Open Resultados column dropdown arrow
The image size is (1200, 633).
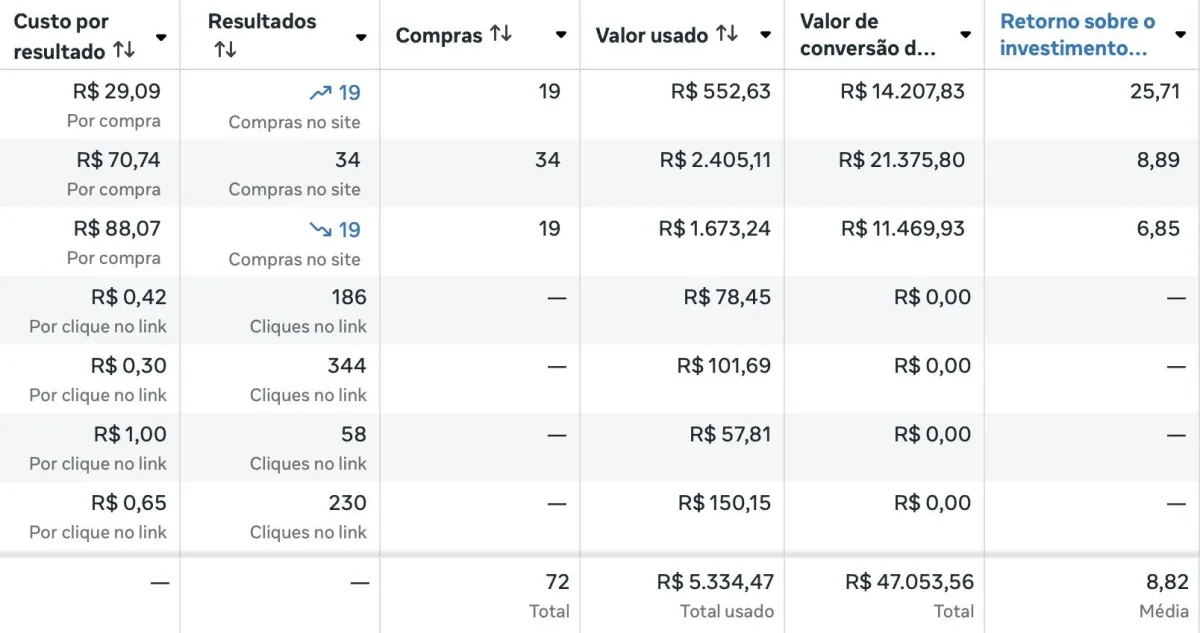click(x=361, y=37)
